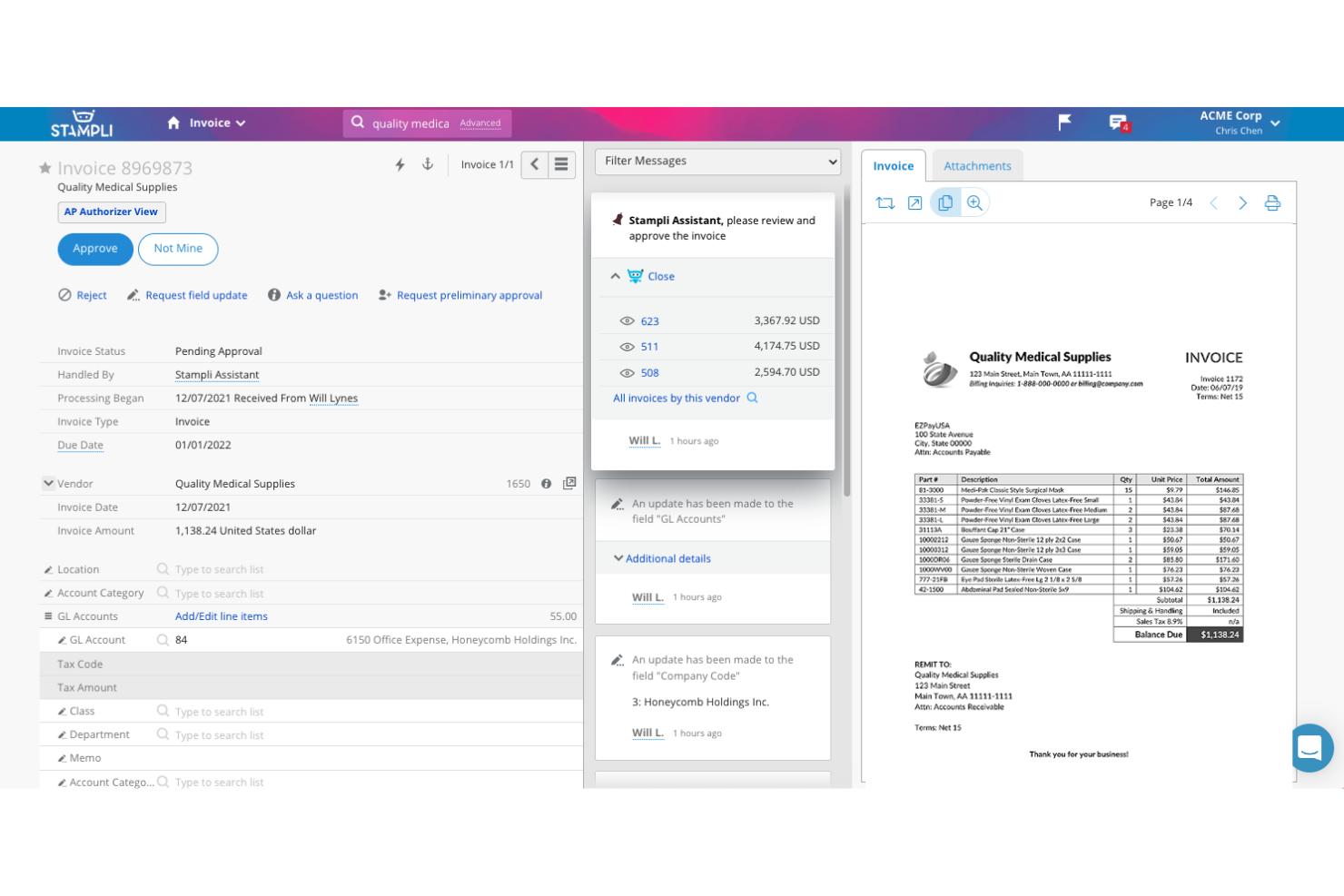Image resolution: width=1344 pixels, height=896 pixels.
Task: Click the Memo field pencil icon
Action: tap(62, 758)
